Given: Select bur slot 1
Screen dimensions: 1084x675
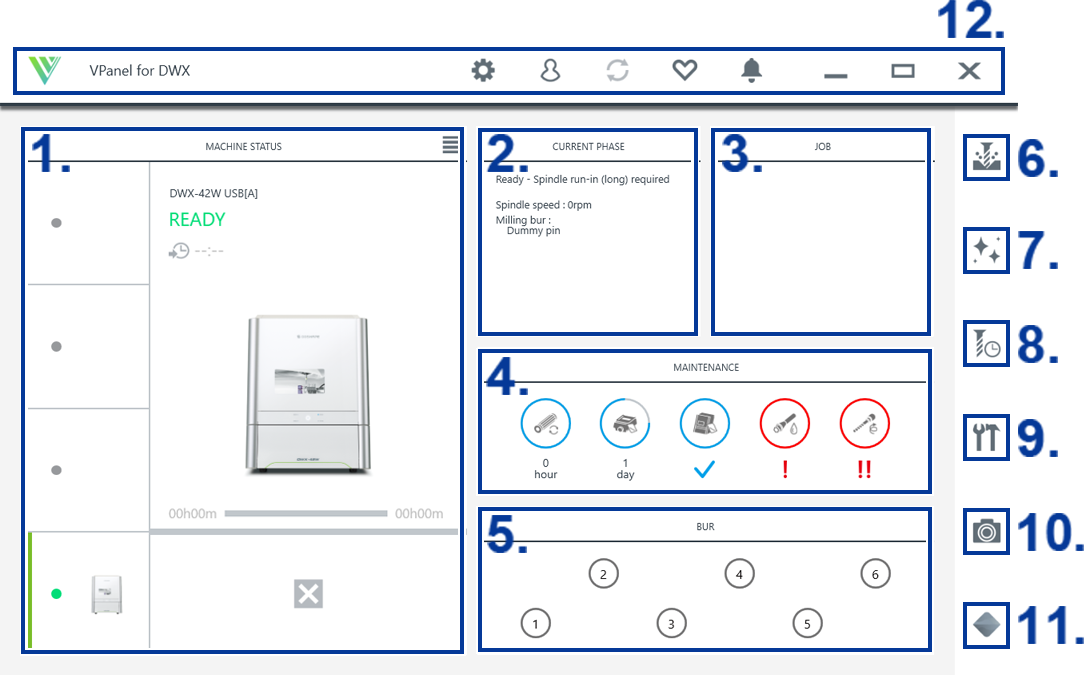Looking at the screenshot, I should pos(535,623).
